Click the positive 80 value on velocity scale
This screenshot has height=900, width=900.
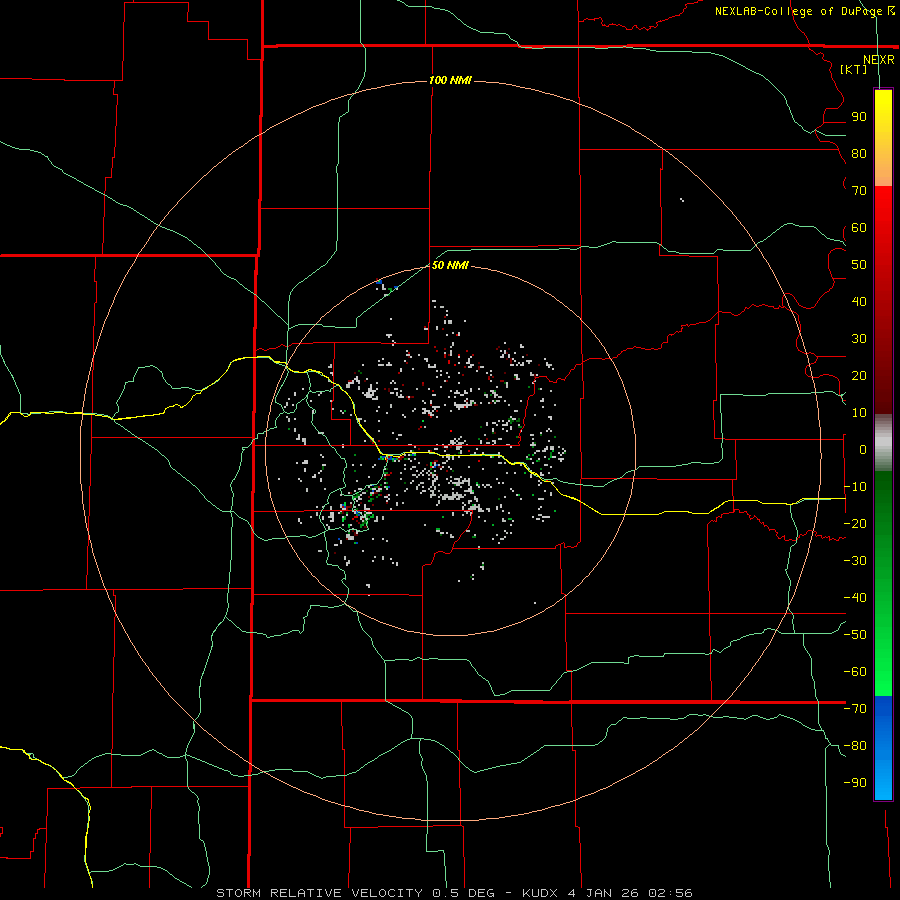[x=859, y=153]
